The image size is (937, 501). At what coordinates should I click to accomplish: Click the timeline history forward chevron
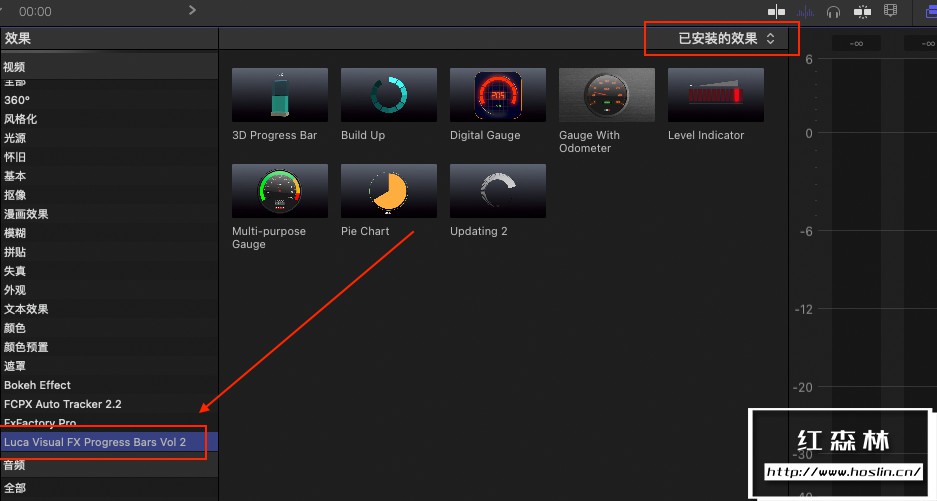pyautogui.click(x=192, y=10)
